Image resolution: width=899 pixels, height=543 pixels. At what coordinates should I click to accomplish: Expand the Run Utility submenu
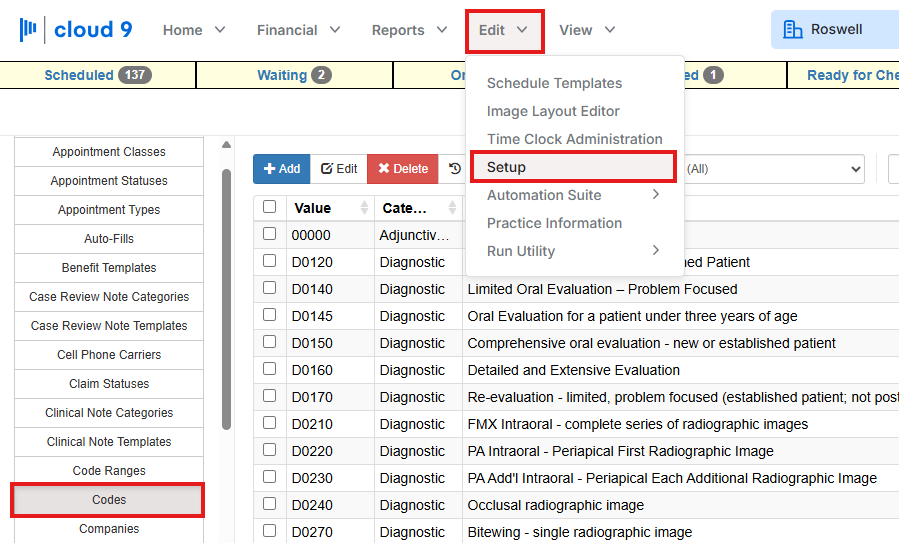click(573, 251)
